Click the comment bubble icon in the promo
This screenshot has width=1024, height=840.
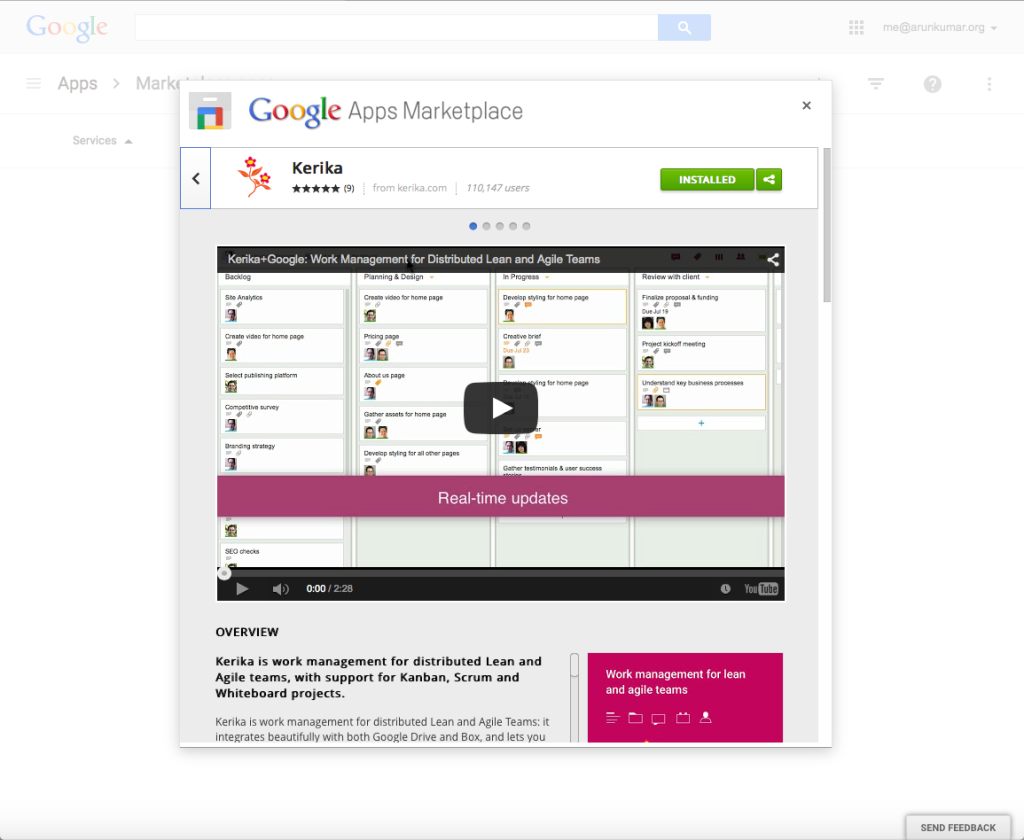click(658, 719)
